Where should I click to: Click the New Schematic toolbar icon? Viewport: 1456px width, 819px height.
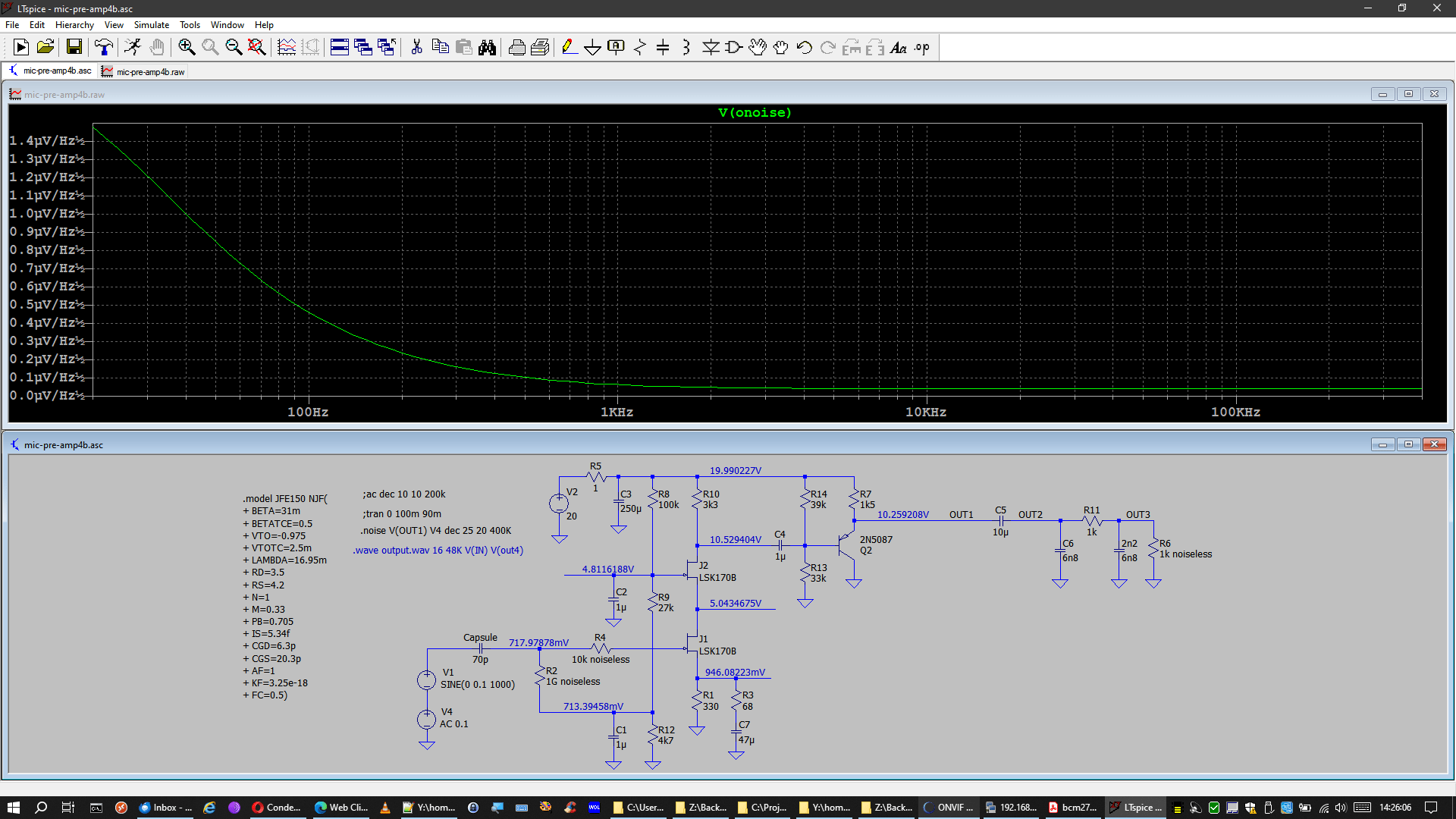[x=21, y=47]
